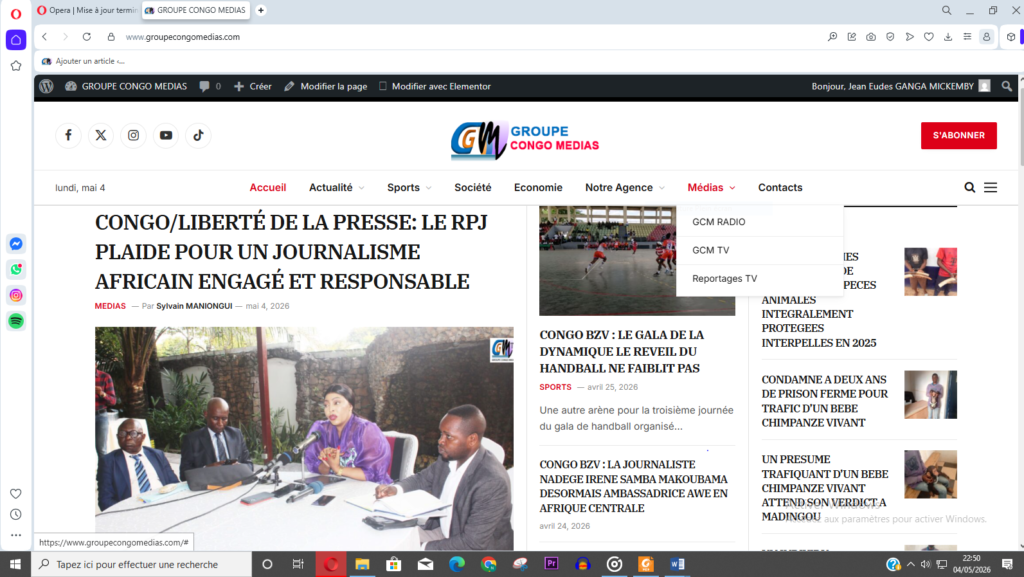Click Modifier avec Elementor
Viewport: 1024px width, 577px height.
(435, 86)
